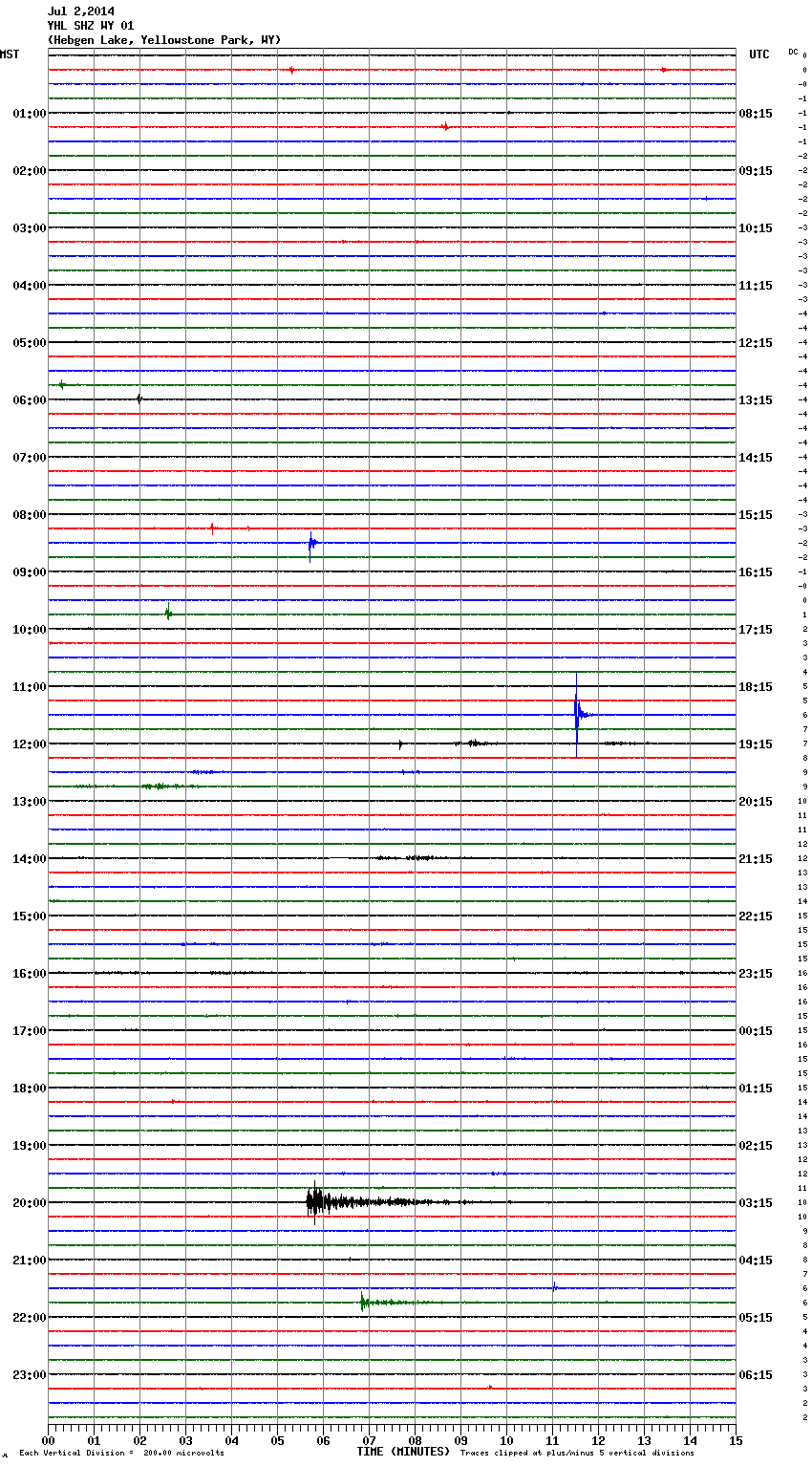Select the 12:00 MST time label
Screen dimensions: 812x1466
pos(30,744)
